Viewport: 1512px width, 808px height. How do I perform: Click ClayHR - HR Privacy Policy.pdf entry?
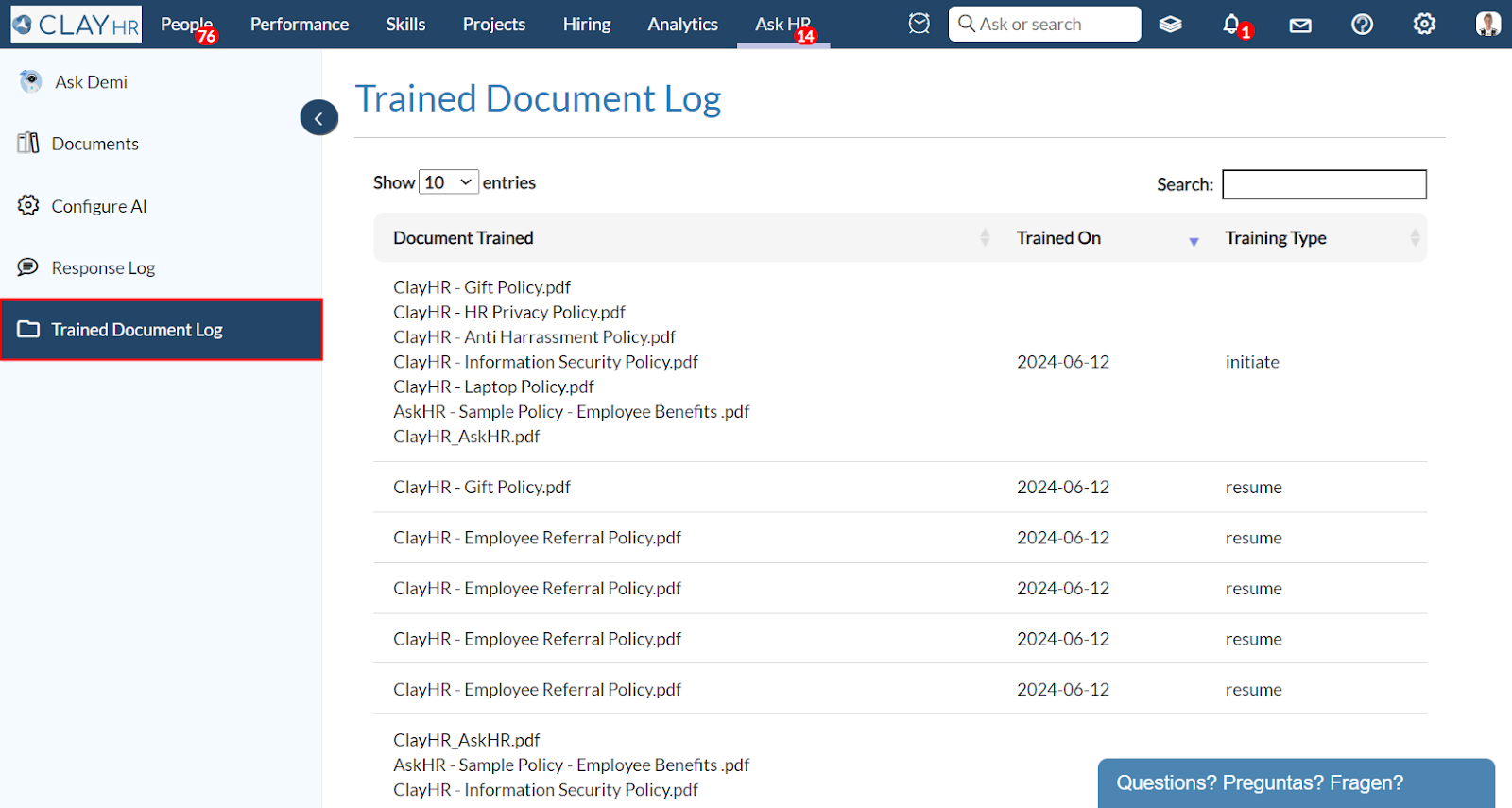509,312
